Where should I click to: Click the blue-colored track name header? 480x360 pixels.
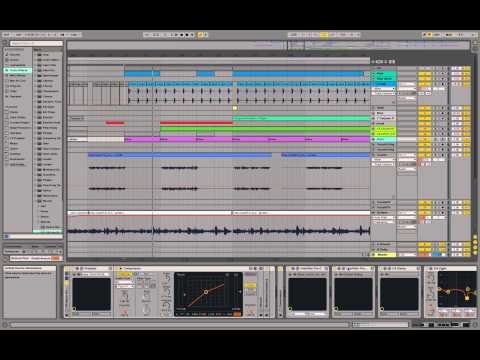385,84
